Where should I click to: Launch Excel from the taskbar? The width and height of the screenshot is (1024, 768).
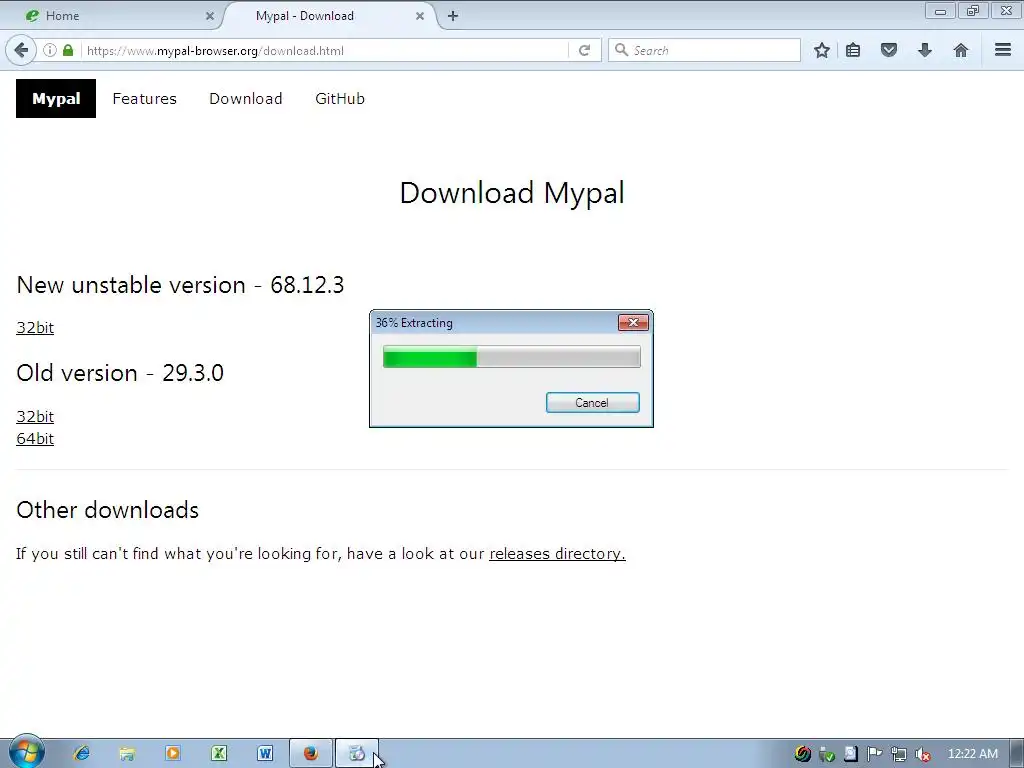219,754
